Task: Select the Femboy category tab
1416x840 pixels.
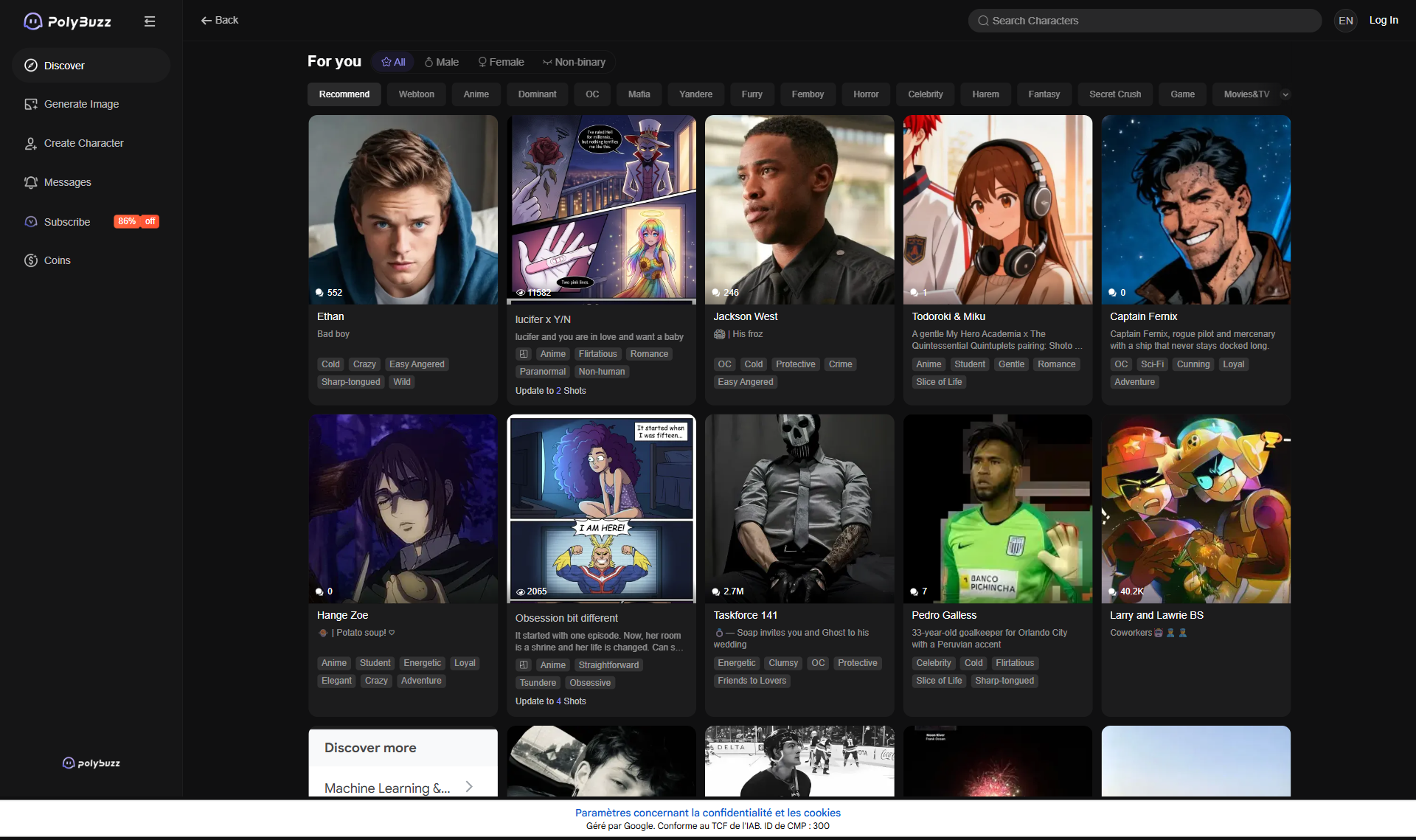Action: [808, 94]
